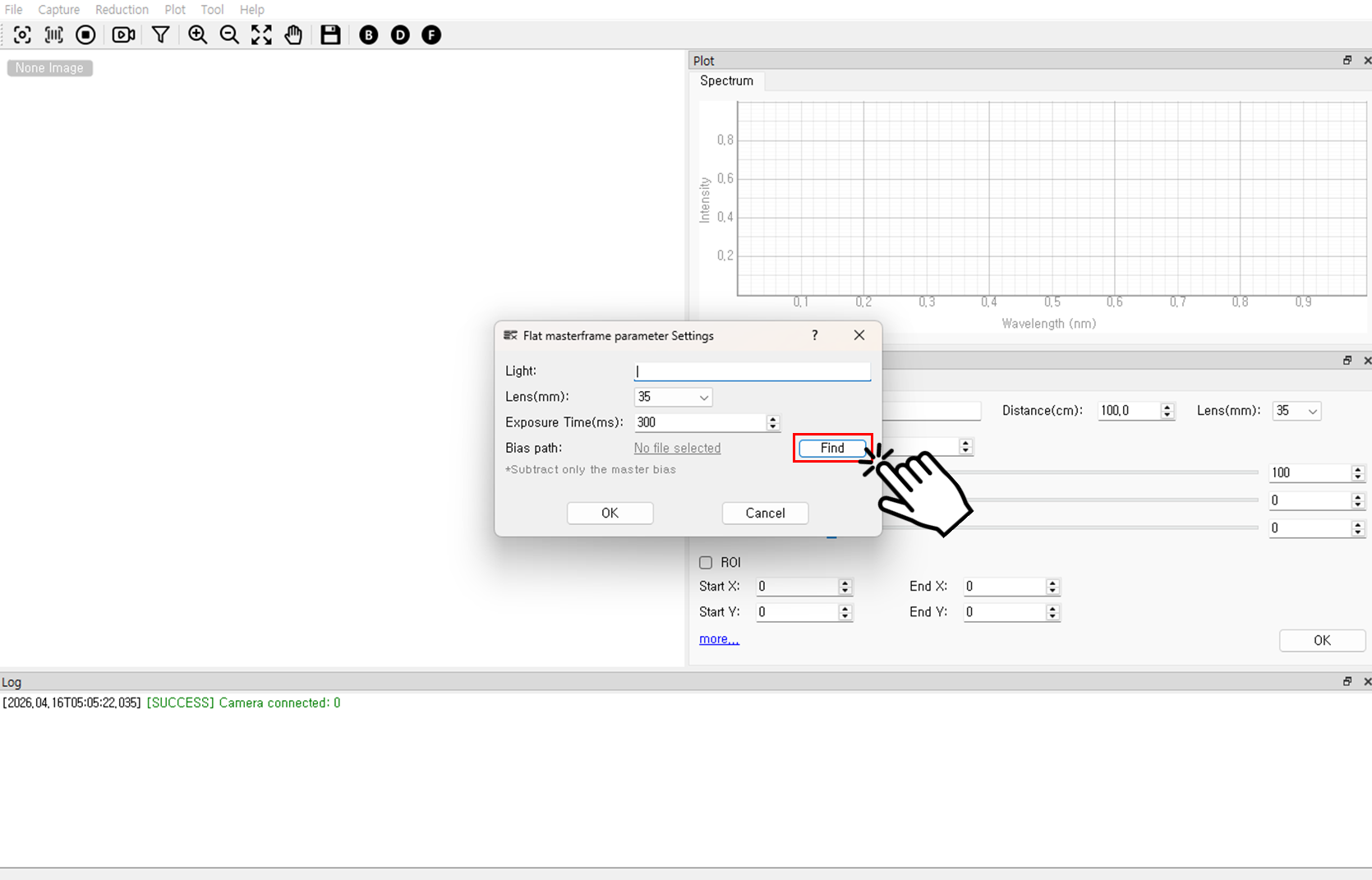Open the Reduction menu
The width and height of the screenshot is (1372, 880).
click(x=122, y=10)
